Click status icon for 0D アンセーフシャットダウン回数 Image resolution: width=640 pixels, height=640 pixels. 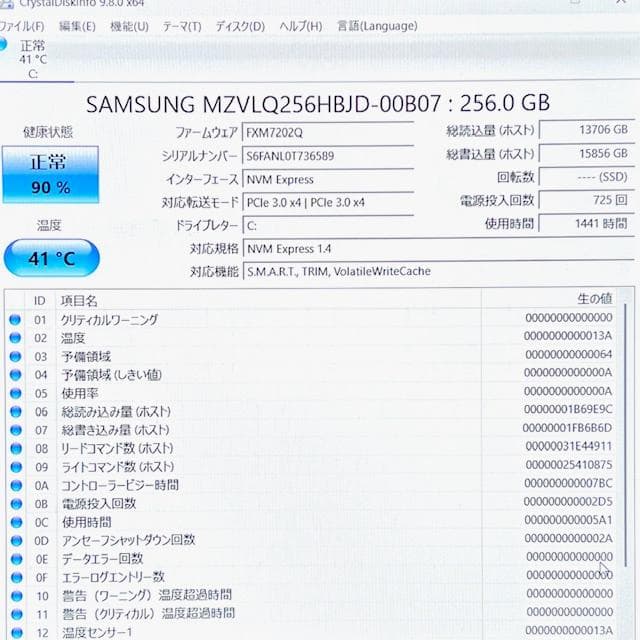pos(16,541)
